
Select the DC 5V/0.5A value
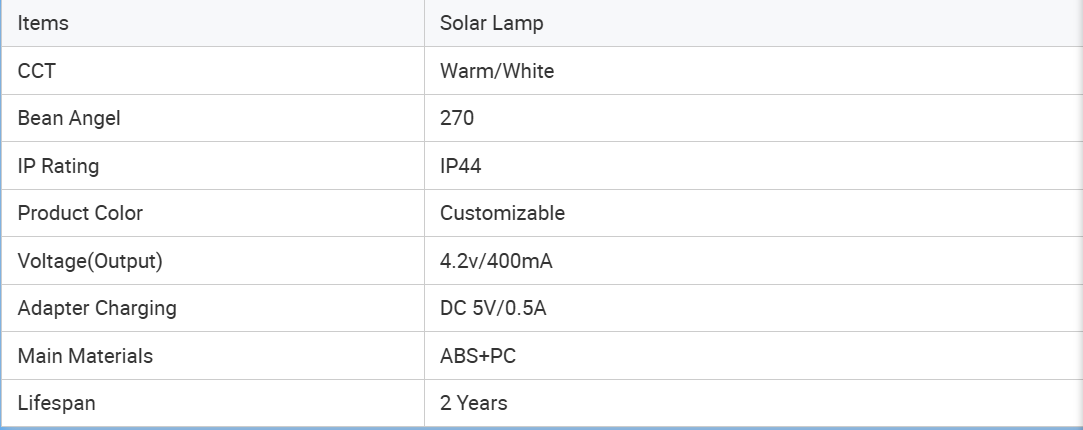pos(493,308)
